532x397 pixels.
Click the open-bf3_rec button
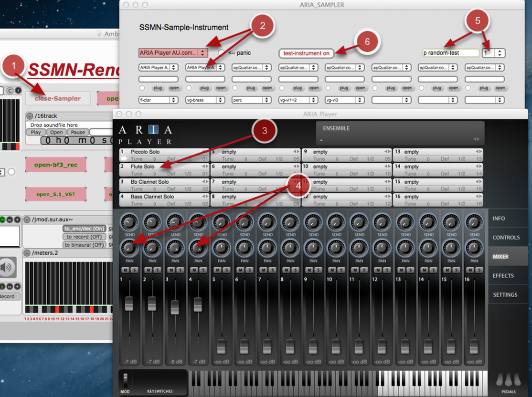(x=56, y=165)
